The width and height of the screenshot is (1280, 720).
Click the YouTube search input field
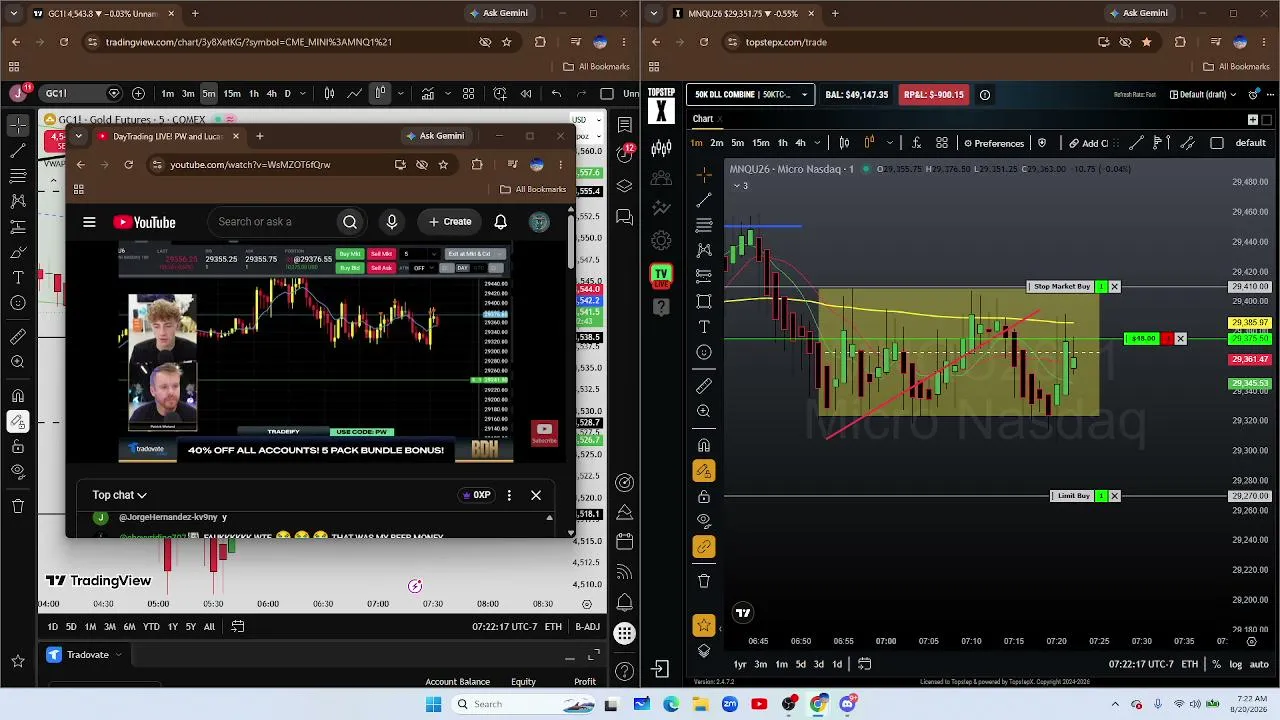tap(272, 222)
